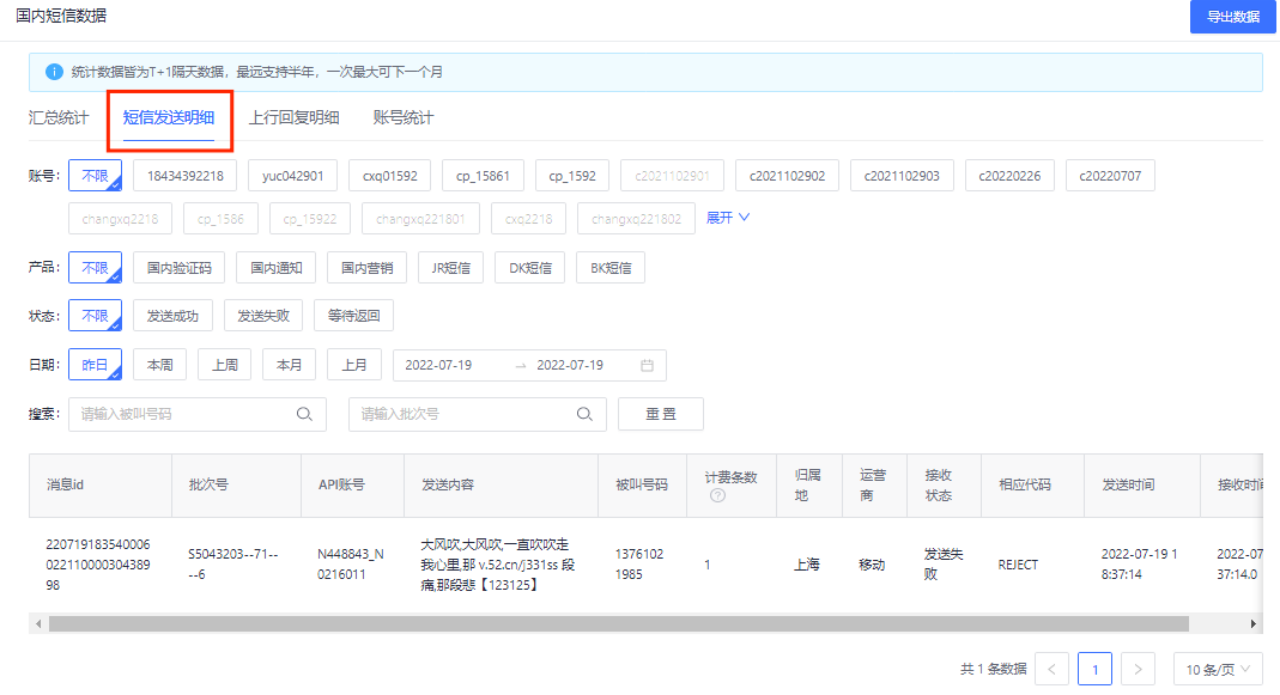Filter product by BK短信

(611, 268)
